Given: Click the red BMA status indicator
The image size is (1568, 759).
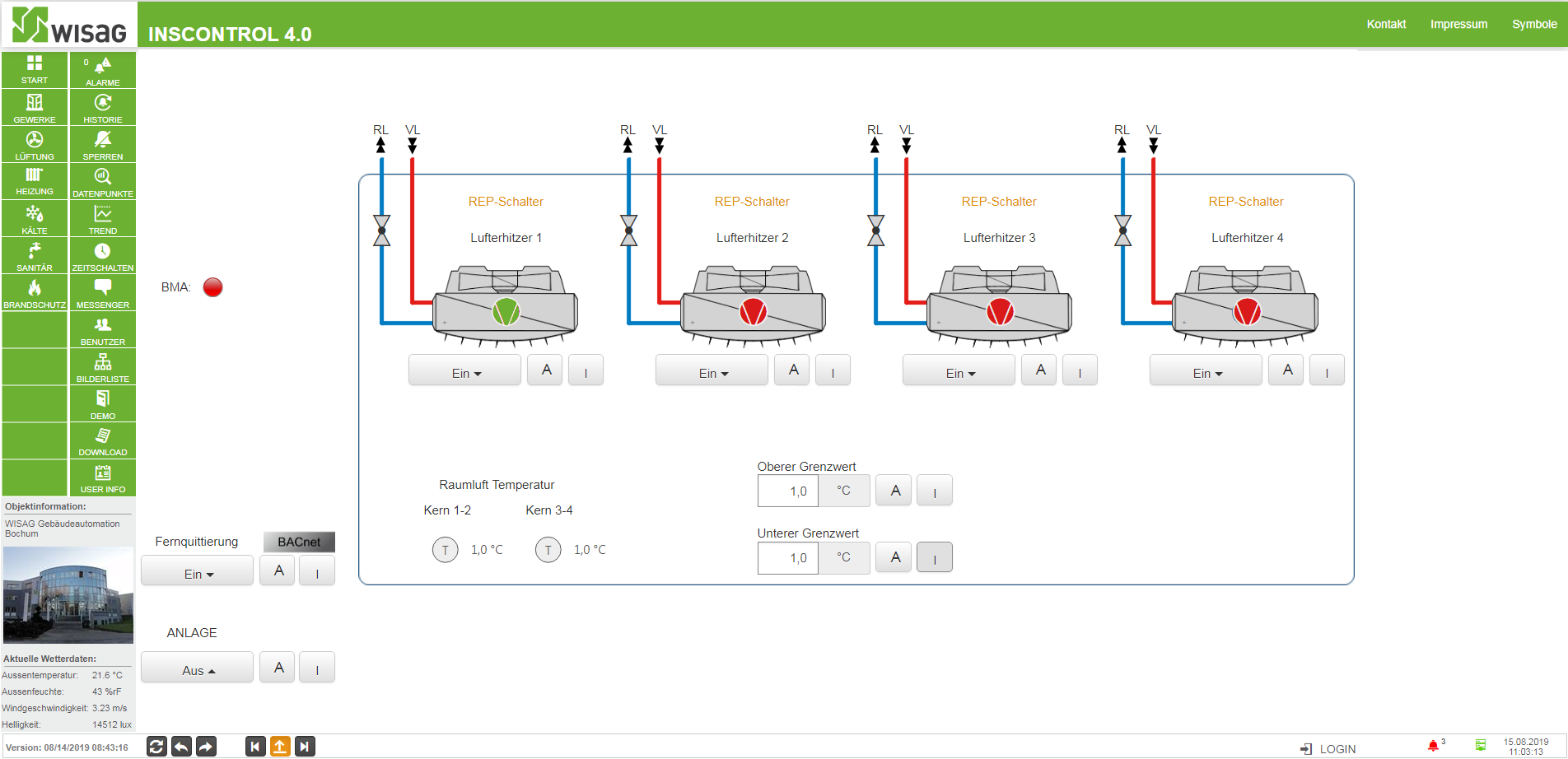Looking at the screenshot, I should 212,287.
